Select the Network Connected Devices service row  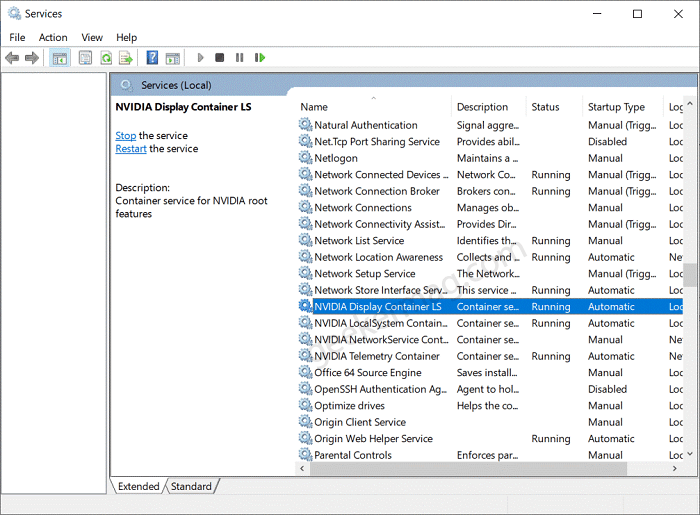(490, 174)
